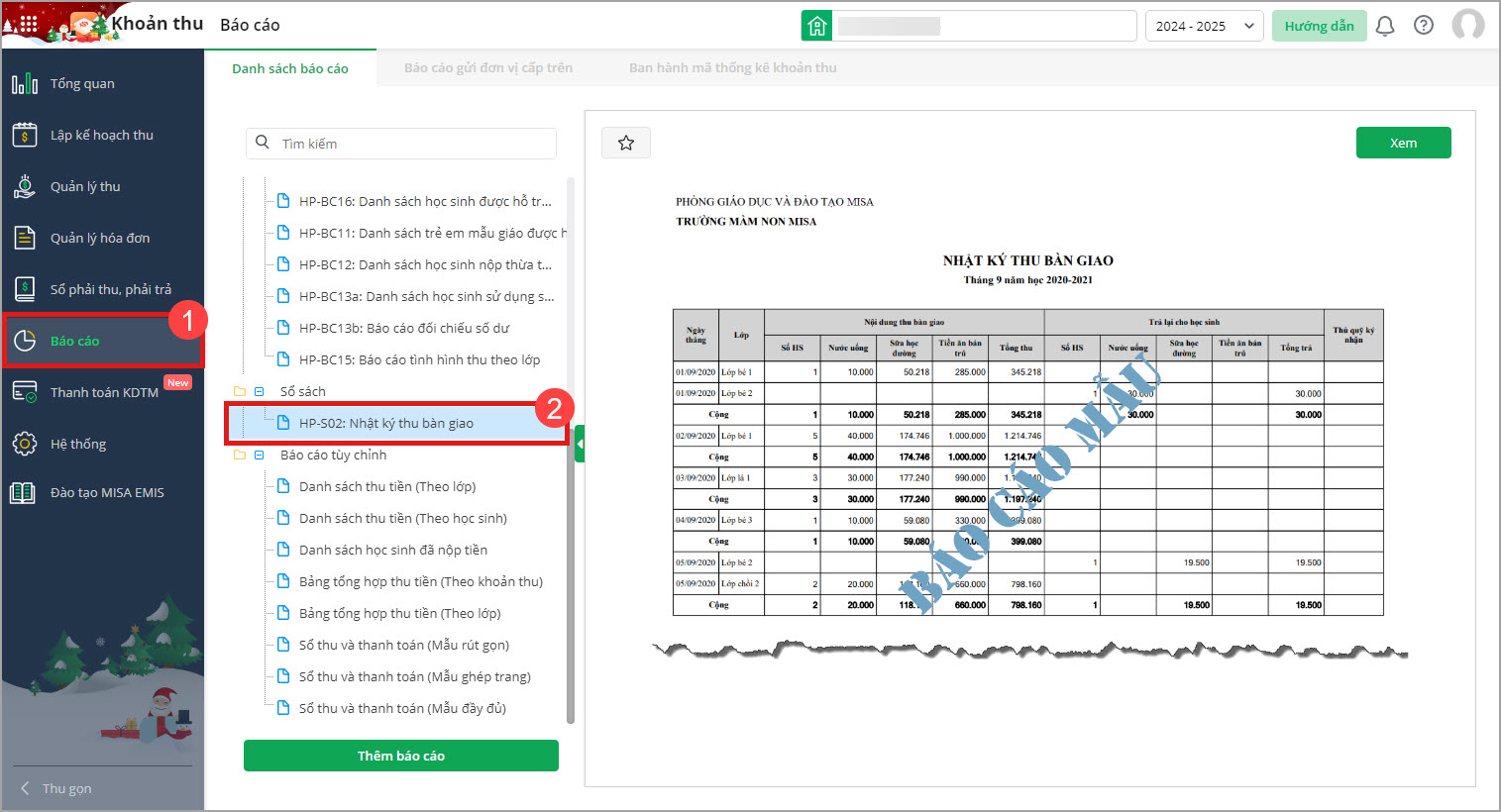This screenshot has width=1501, height=812.
Task: Collapse the Sổ sách tree group
Action: 260,391
